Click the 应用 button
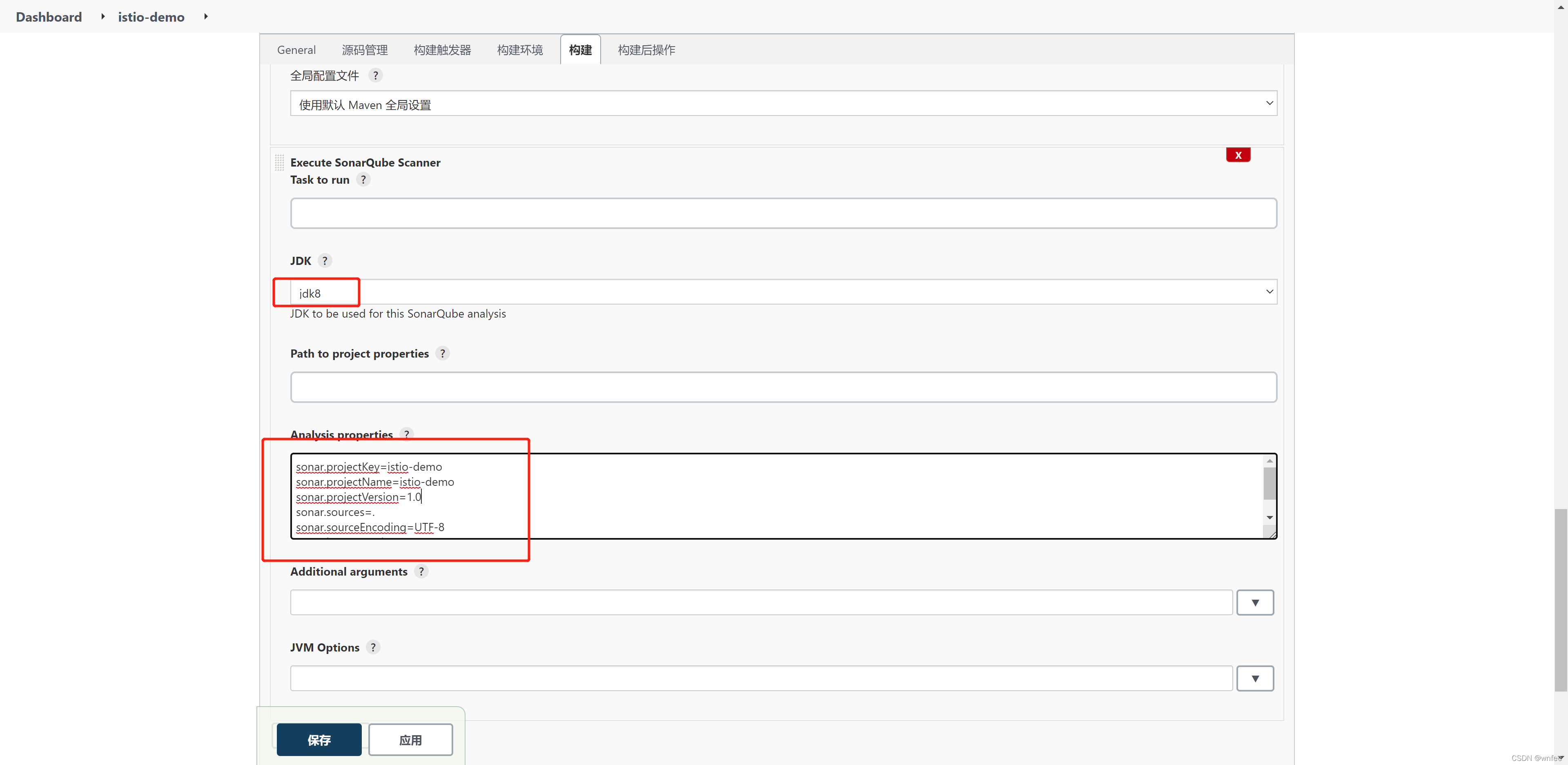1568x765 pixels. pos(410,739)
